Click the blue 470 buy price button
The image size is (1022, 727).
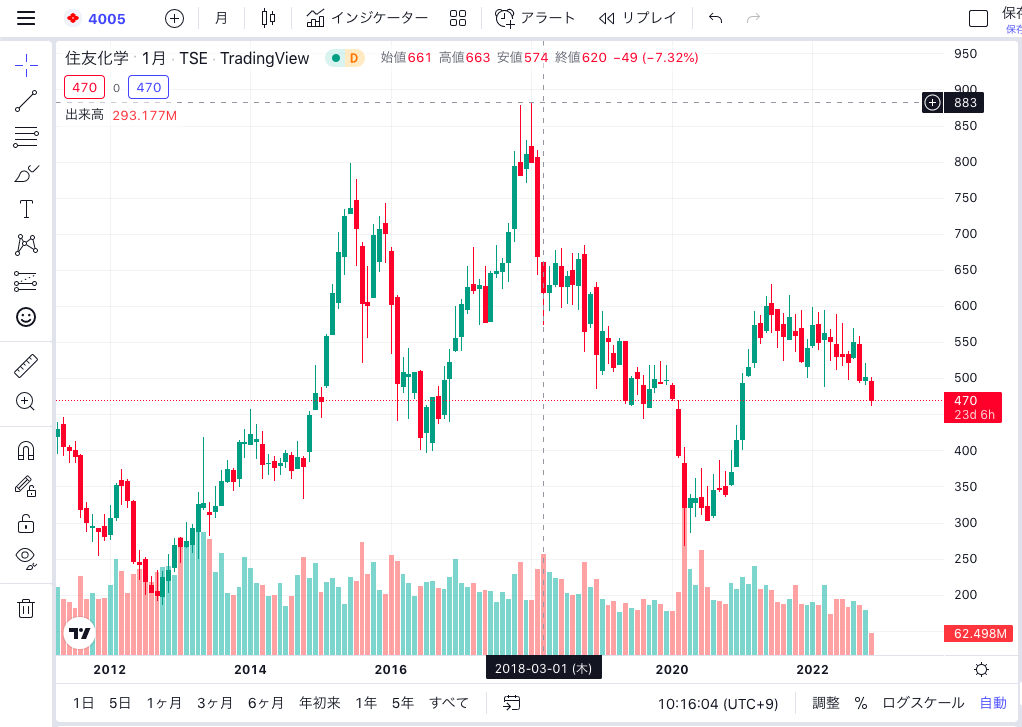[x=149, y=87]
